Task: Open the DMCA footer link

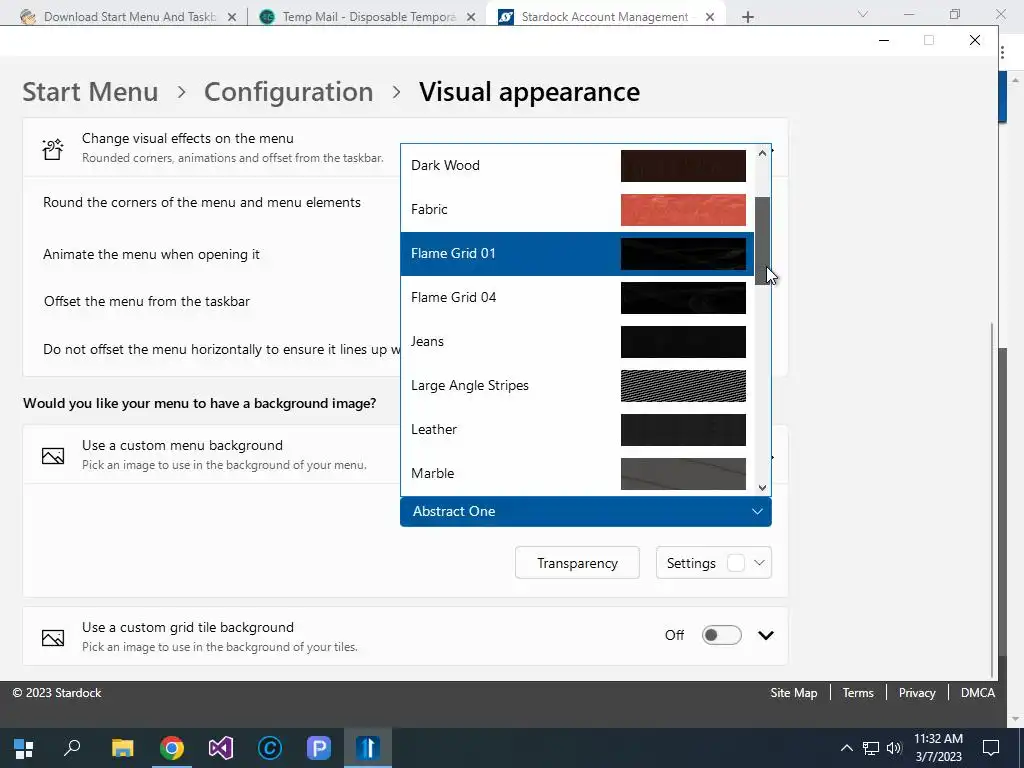Action: 978,693
